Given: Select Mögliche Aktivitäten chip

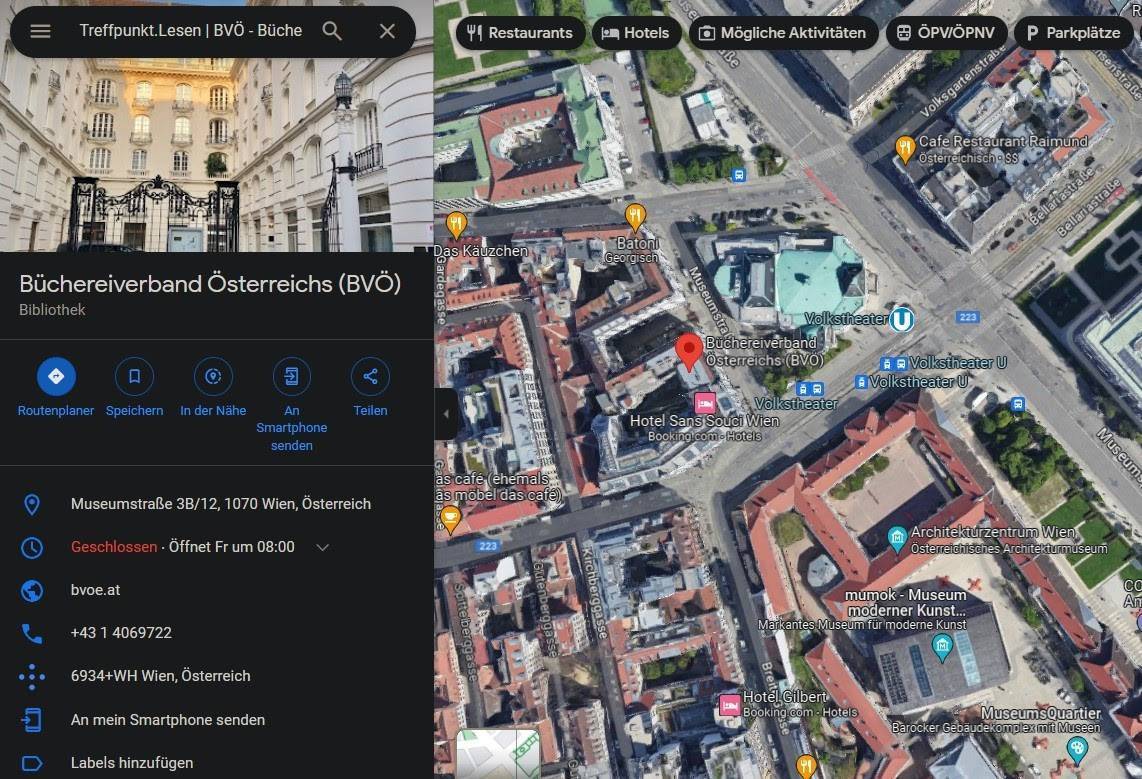Looking at the screenshot, I should pos(783,33).
